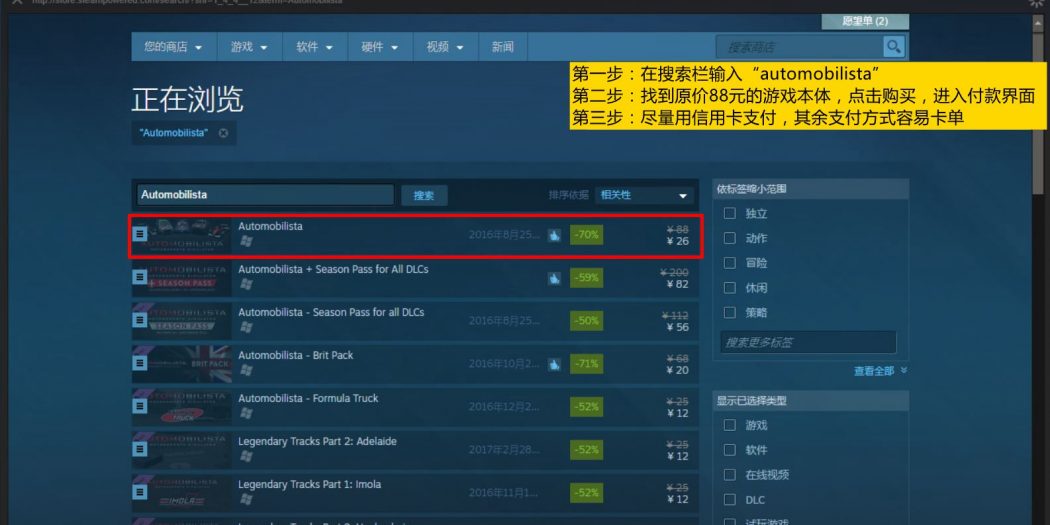Open the 视频 dropdown in the store nav
The width and height of the screenshot is (1050, 525).
[445, 47]
